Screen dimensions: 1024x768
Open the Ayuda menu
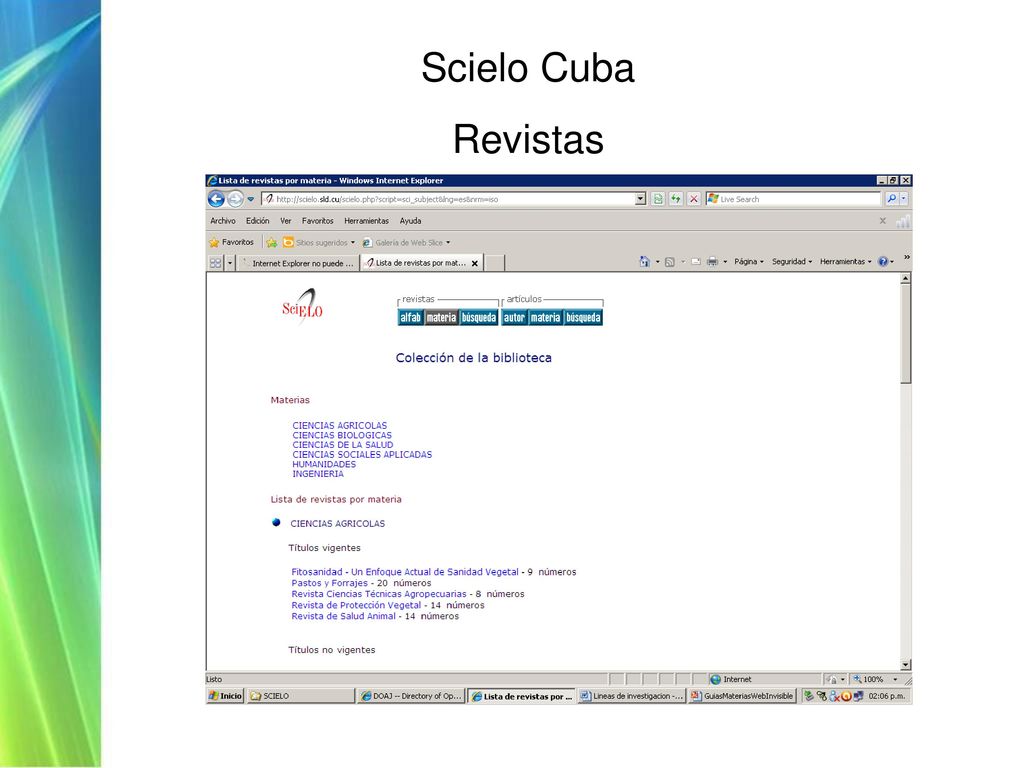(x=410, y=221)
